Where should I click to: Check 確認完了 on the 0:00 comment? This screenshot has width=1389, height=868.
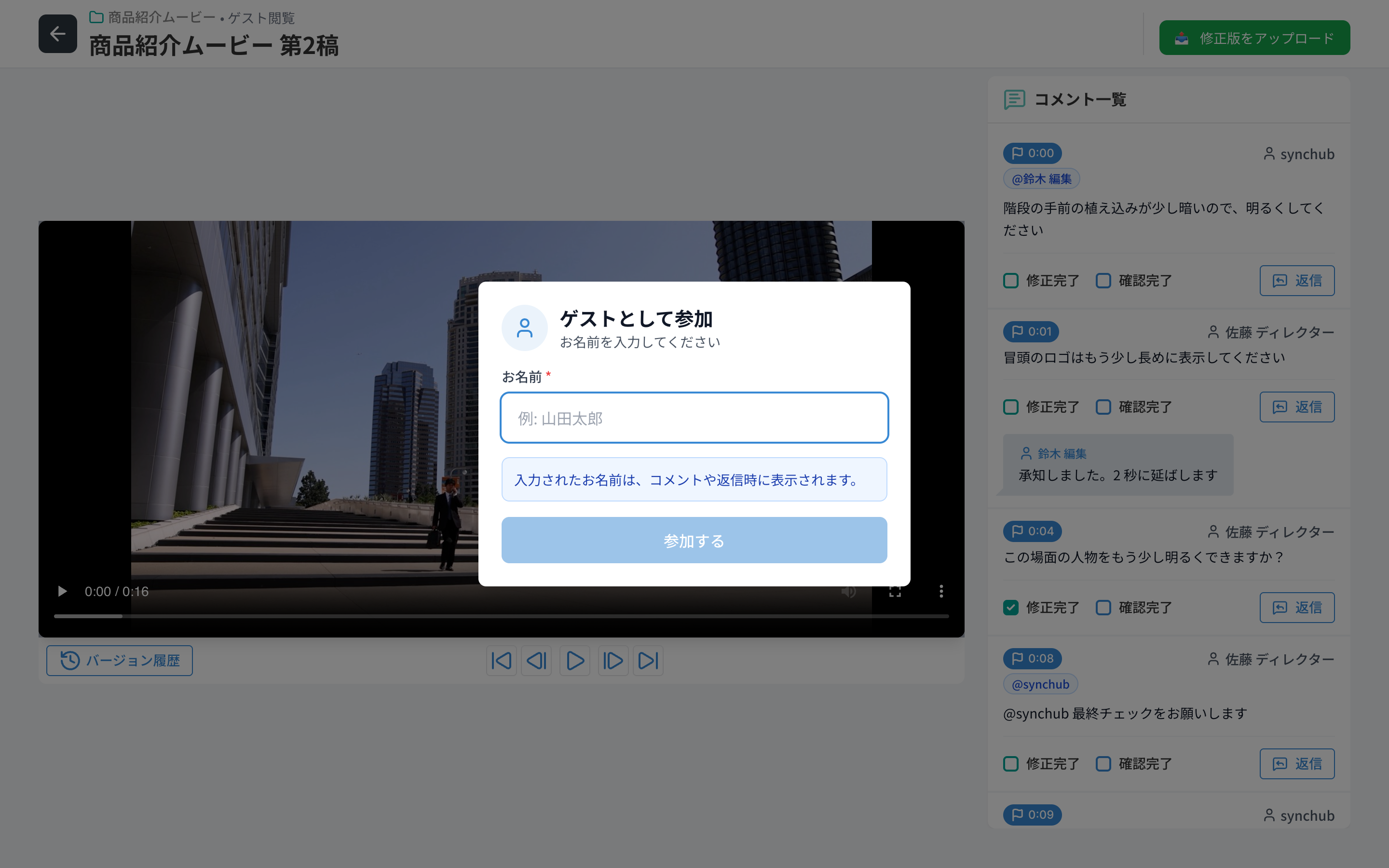[1103, 281]
